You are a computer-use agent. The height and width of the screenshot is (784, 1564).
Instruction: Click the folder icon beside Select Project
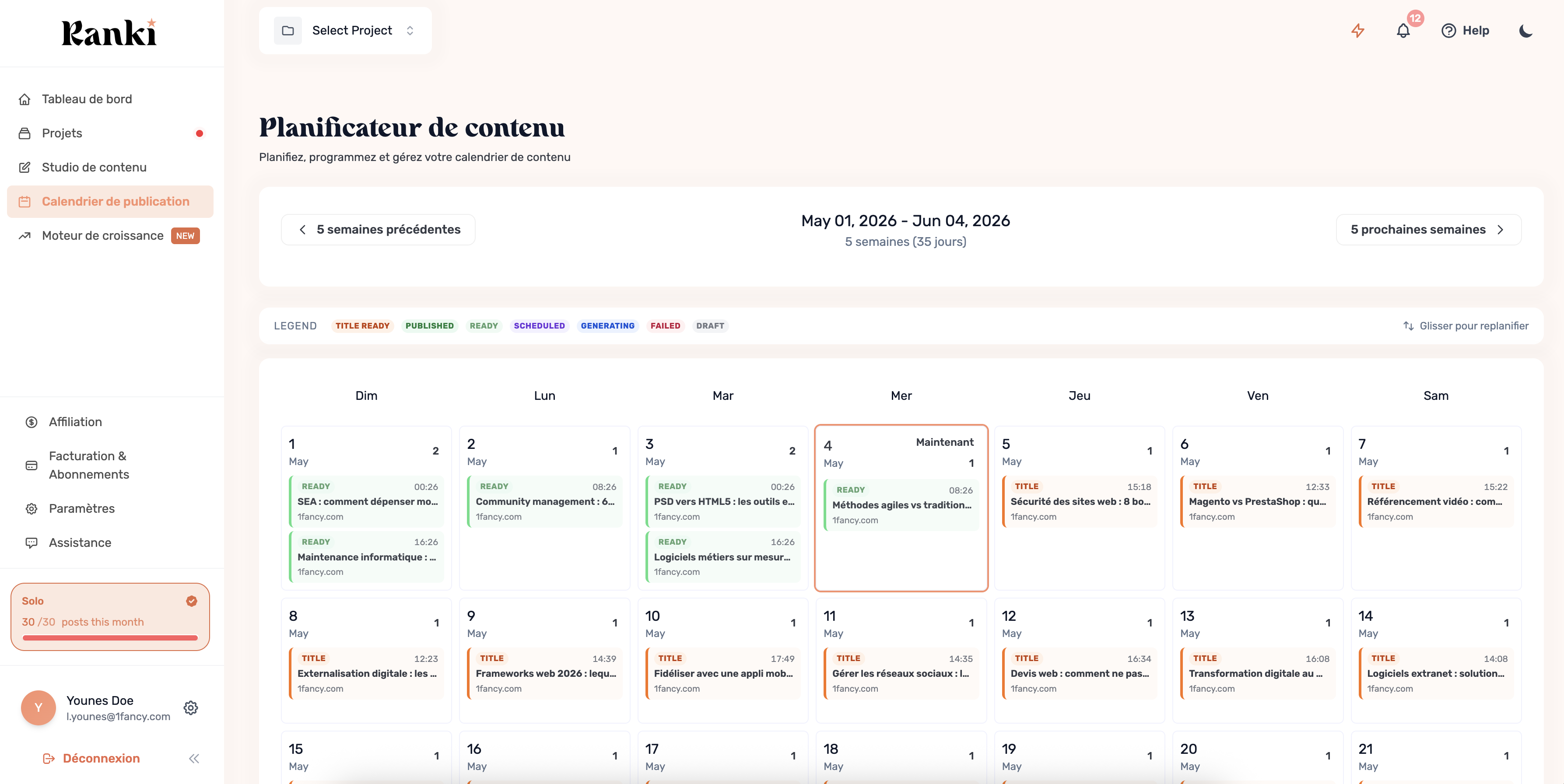click(x=288, y=30)
